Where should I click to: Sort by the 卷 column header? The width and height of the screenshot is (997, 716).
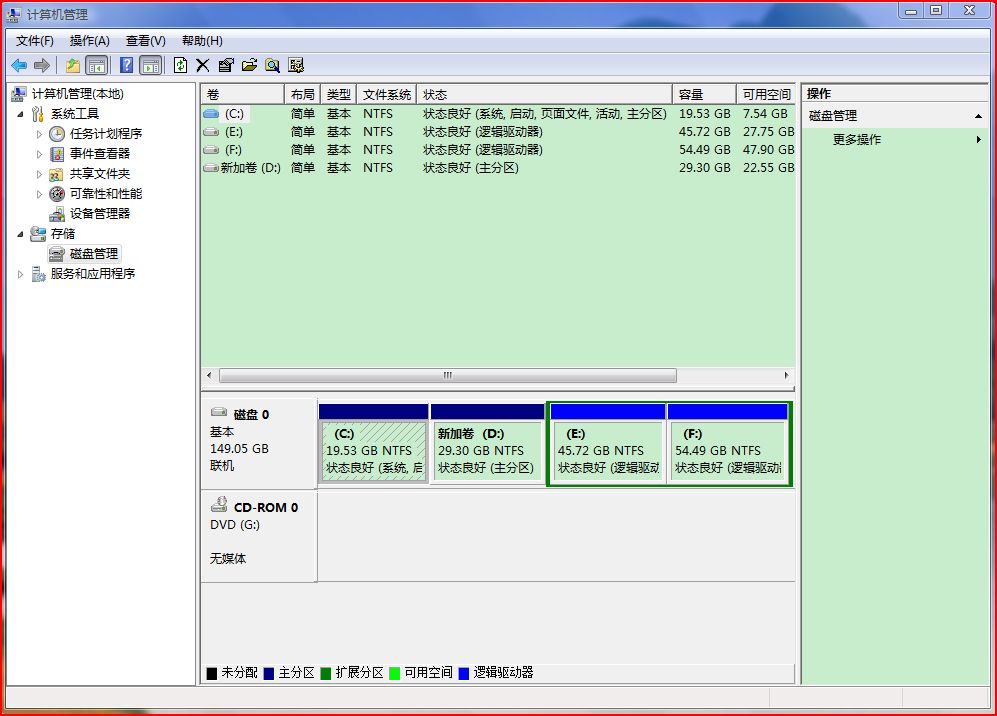pos(242,95)
